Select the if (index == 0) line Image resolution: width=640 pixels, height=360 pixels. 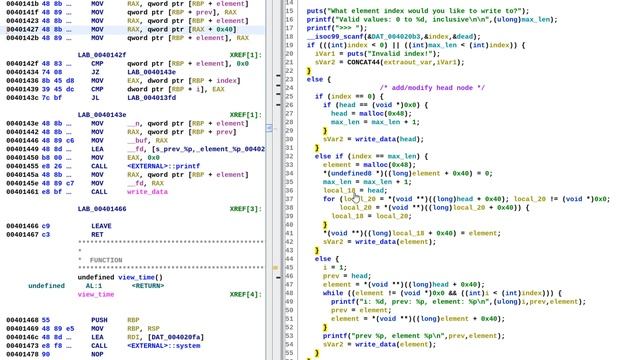[x=349, y=97]
